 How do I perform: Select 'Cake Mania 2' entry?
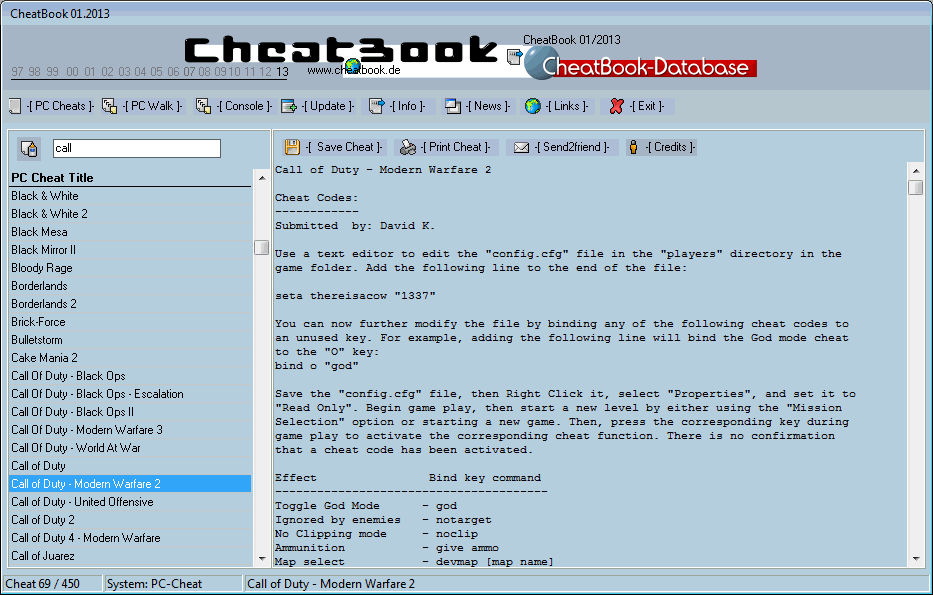click(130, 358)
